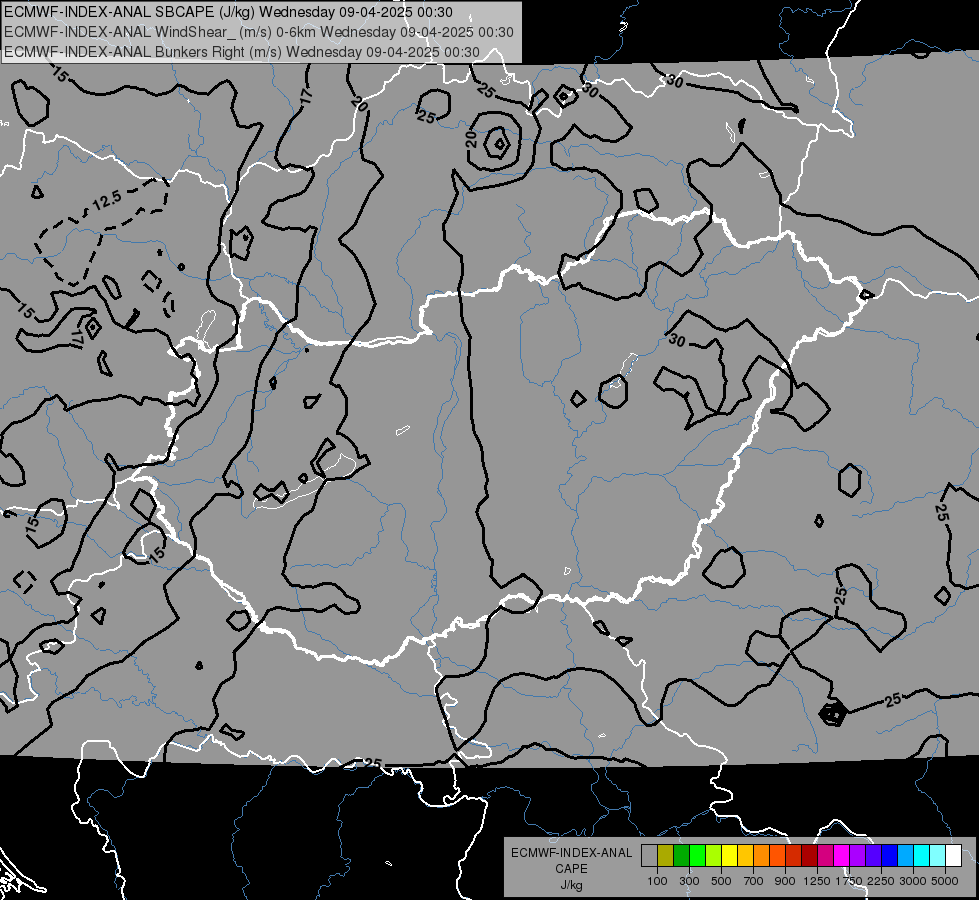This screenshot has width=979, height=900.
Task: Select the magenta fuchsia legend swatch
Action: point(842,855)
